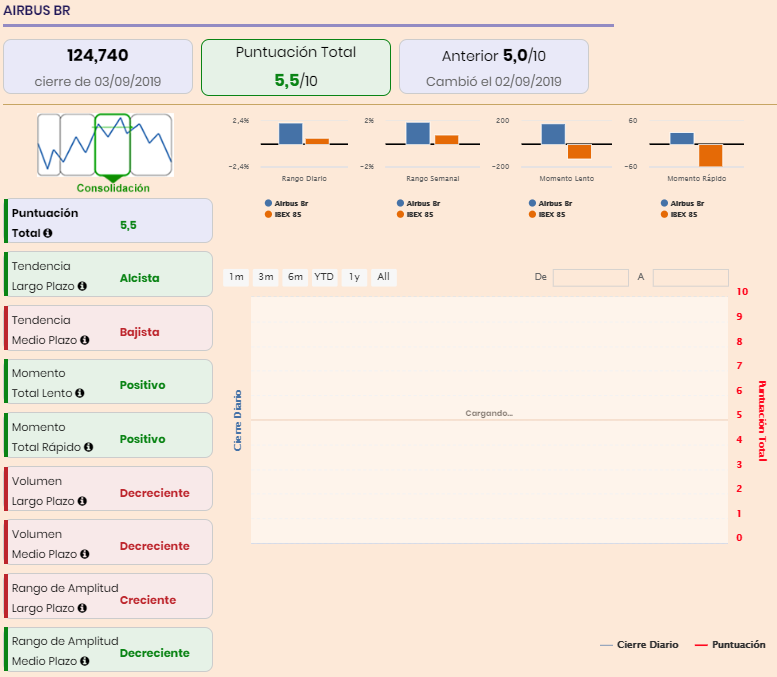Click the green Puntuación Total 5,5/10 card

(x=296, y=67)
